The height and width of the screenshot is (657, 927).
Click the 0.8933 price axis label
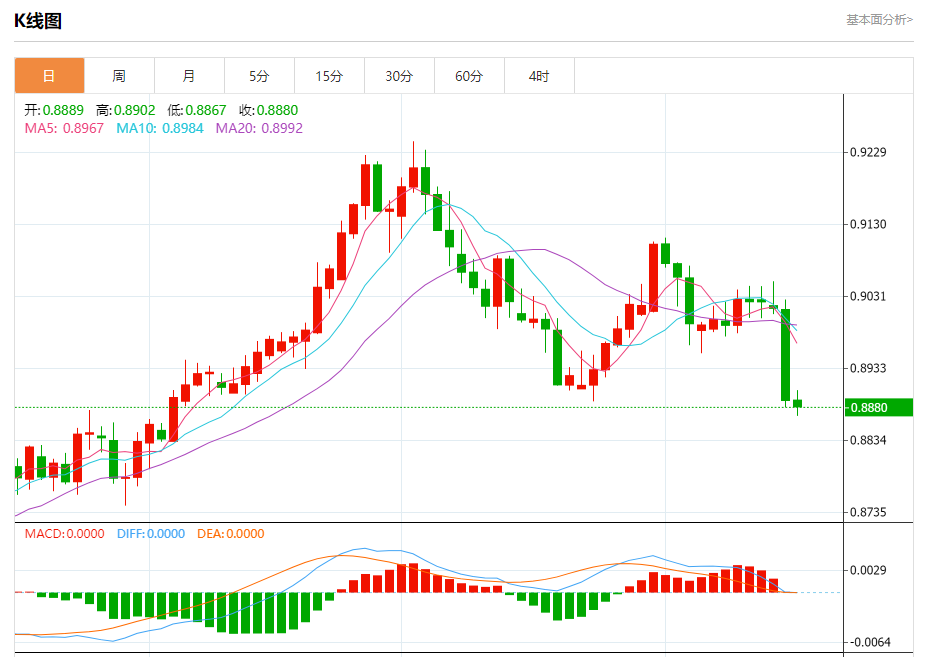pyautogui.click(x=868, y=368)
